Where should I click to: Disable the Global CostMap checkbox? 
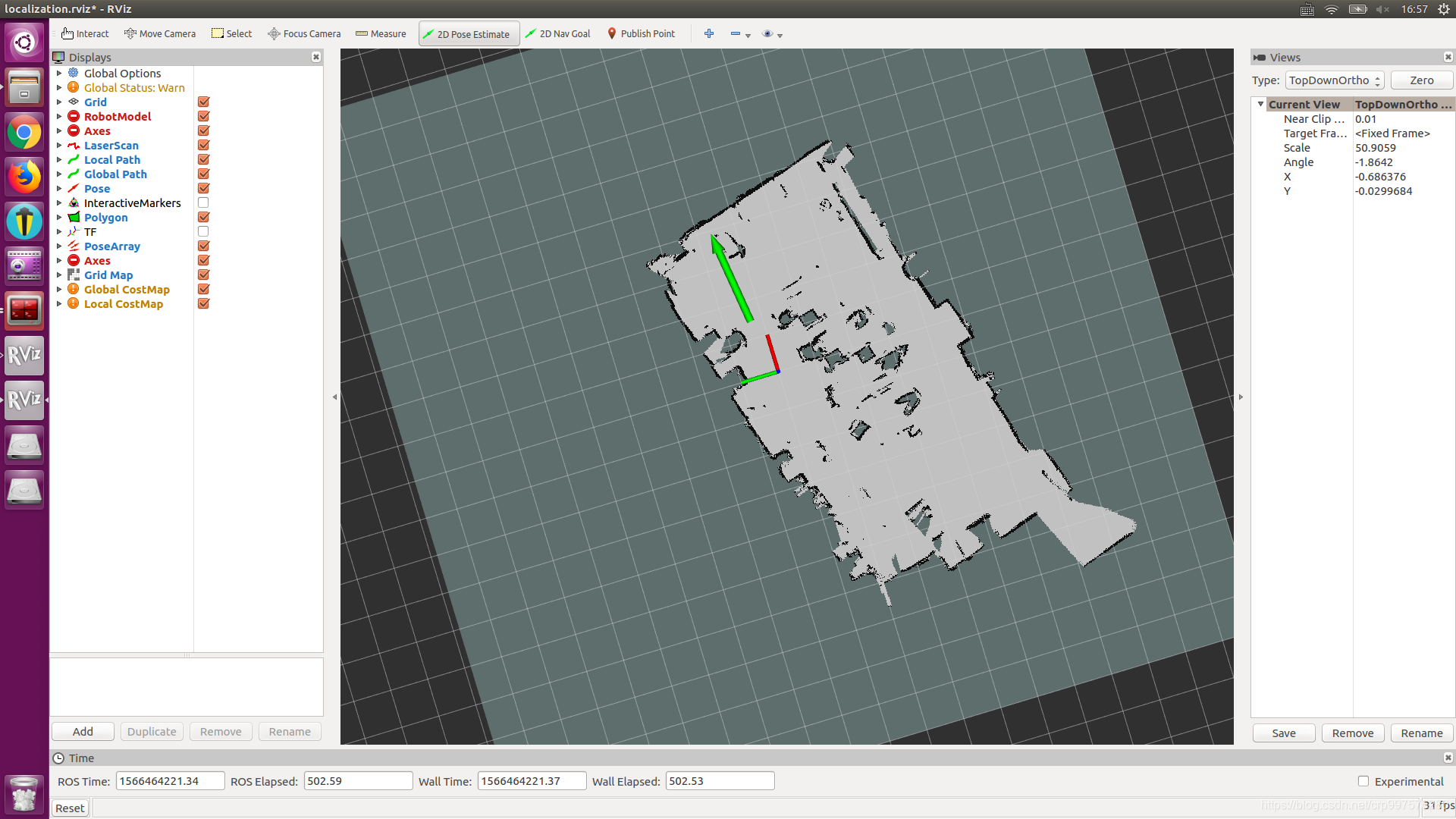click(x=203, y=289)
